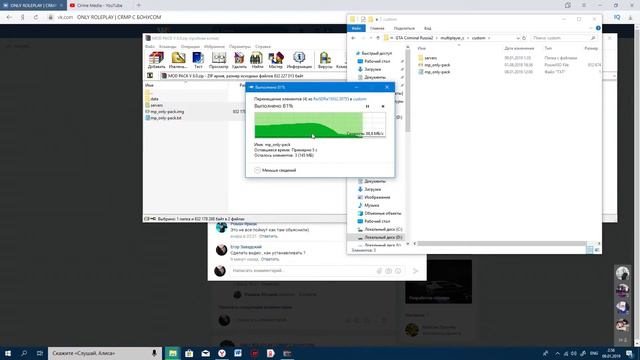
Task: Click the WinRAR Добавить (Add) toolbar icon
Action: point(156,60)
